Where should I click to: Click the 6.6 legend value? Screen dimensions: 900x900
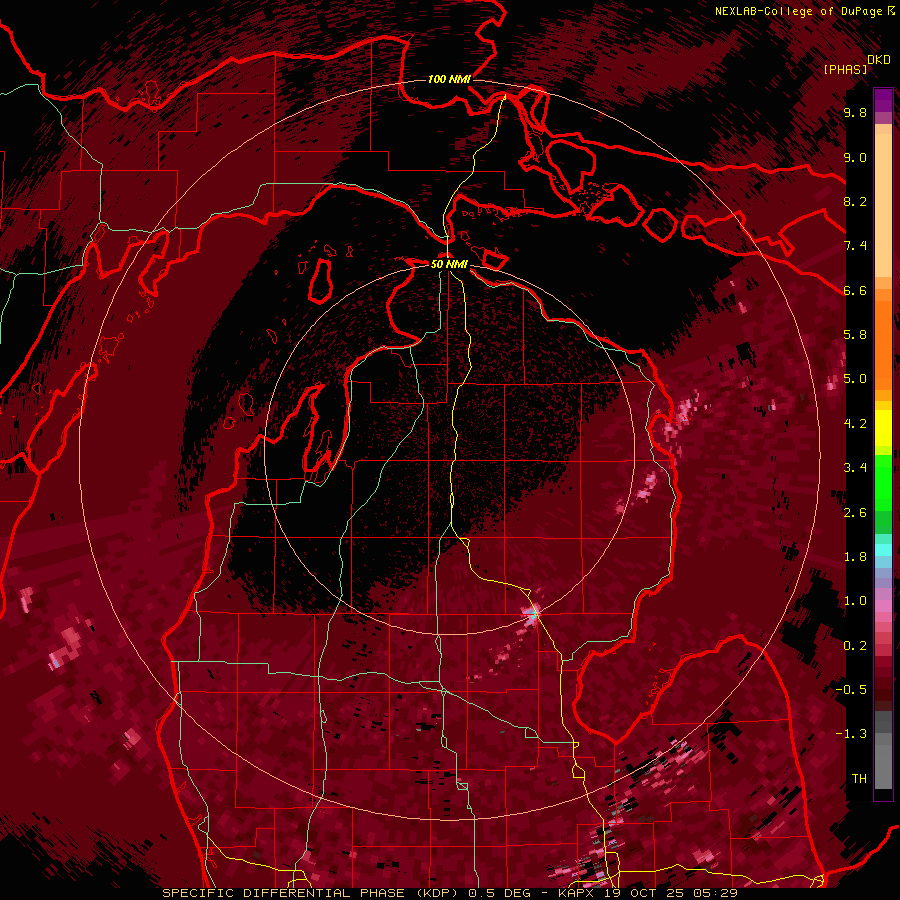tap(855, 290)
